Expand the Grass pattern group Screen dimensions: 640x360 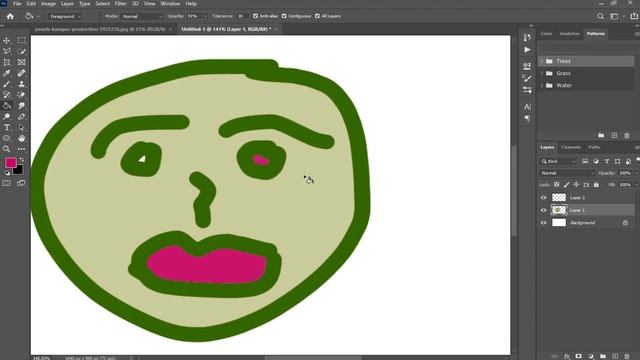click(542, 73)
